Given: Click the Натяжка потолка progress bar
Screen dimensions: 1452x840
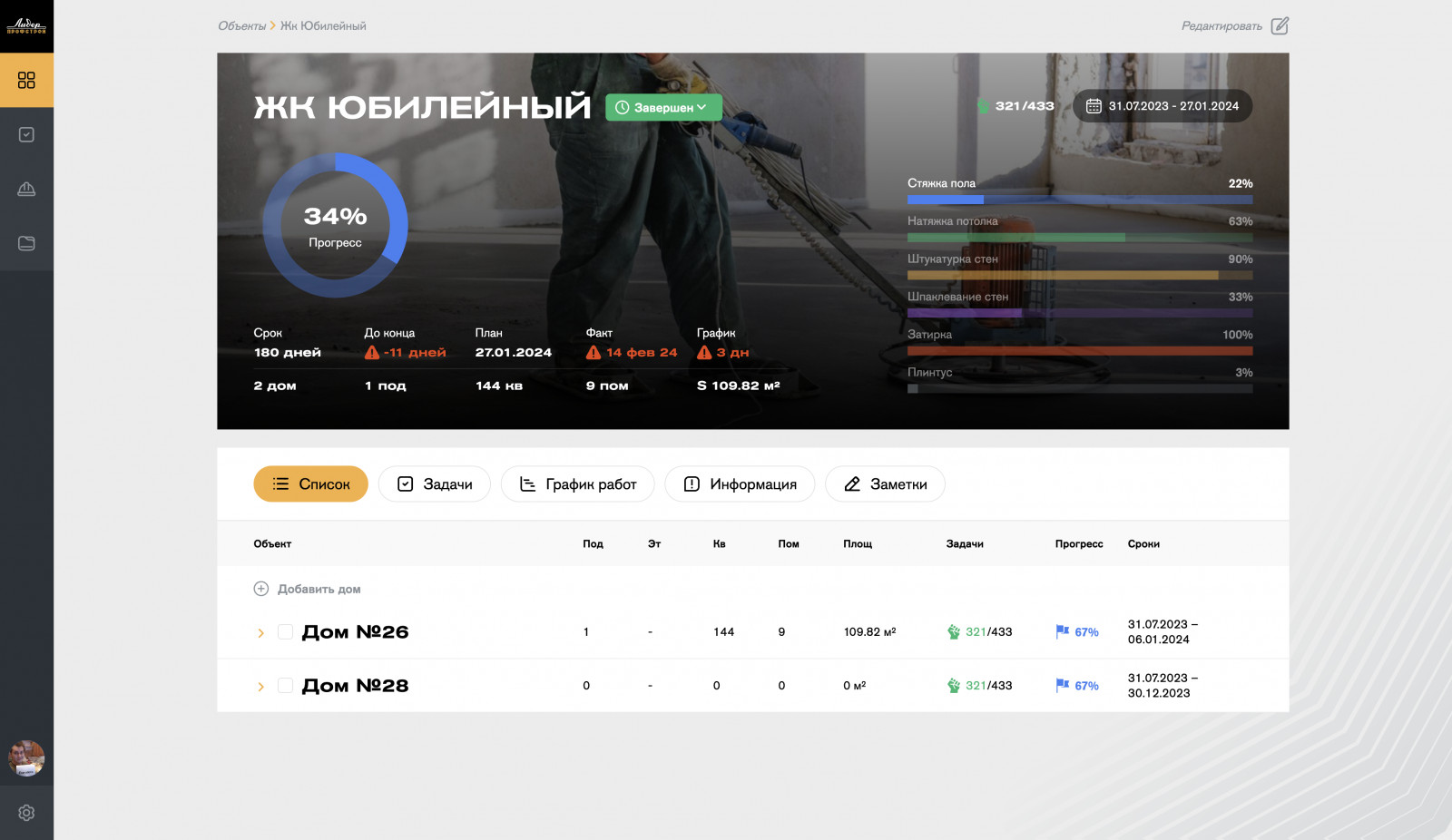Looking at the screenshot, I should click(1080, 238).
